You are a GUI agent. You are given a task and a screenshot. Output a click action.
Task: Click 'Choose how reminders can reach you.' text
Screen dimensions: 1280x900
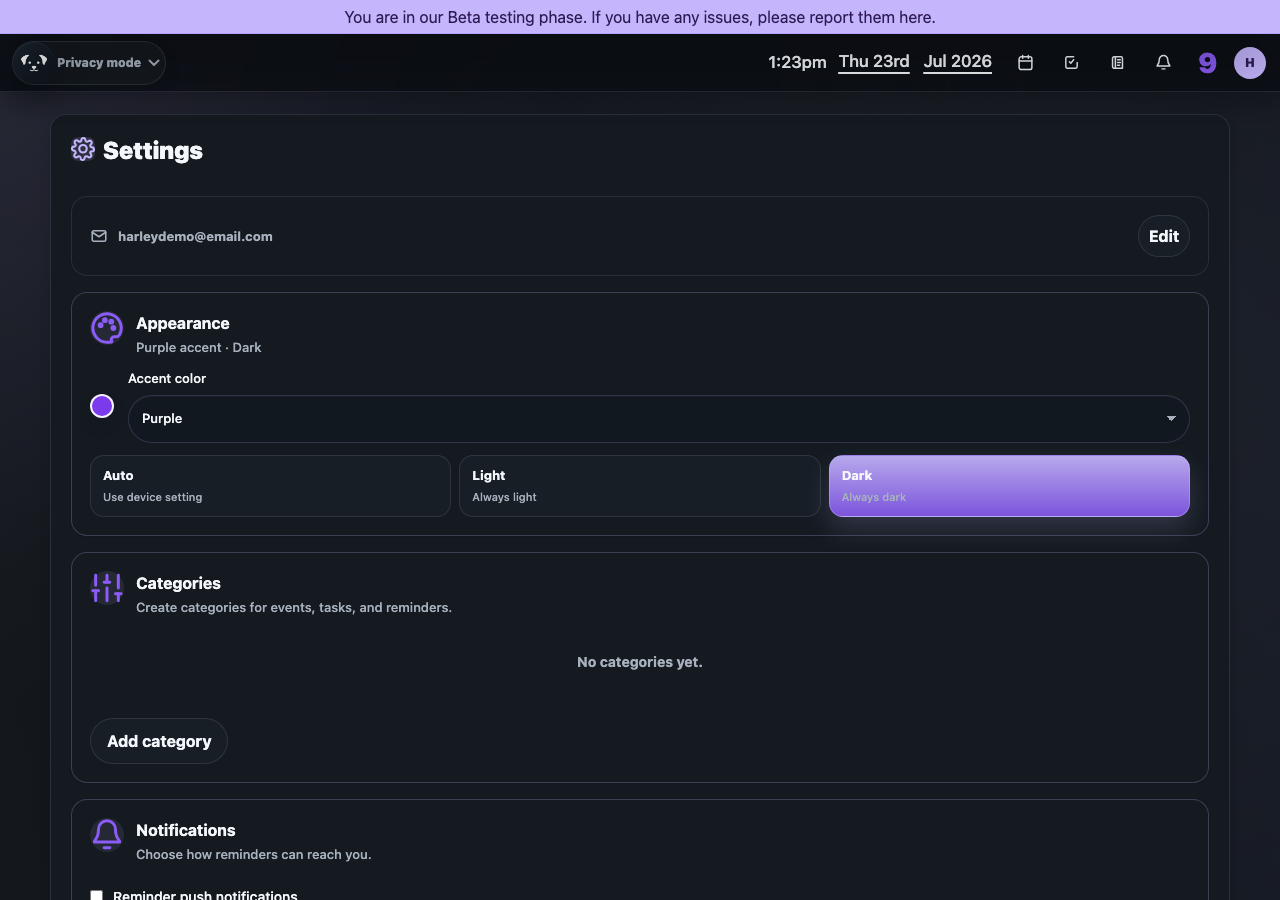(254, 854)
